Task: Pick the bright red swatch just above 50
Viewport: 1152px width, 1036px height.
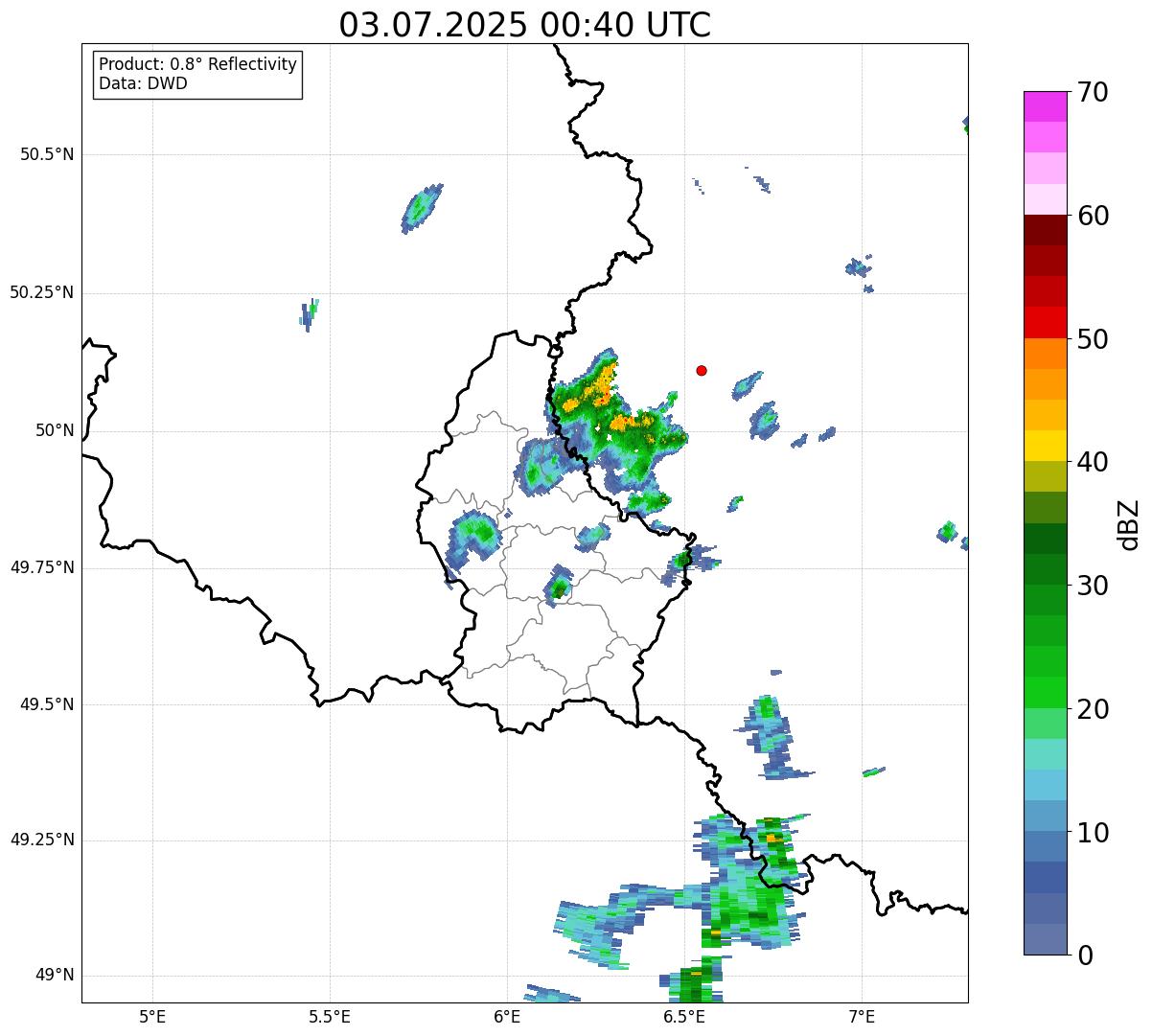Action: (1046, 322)
